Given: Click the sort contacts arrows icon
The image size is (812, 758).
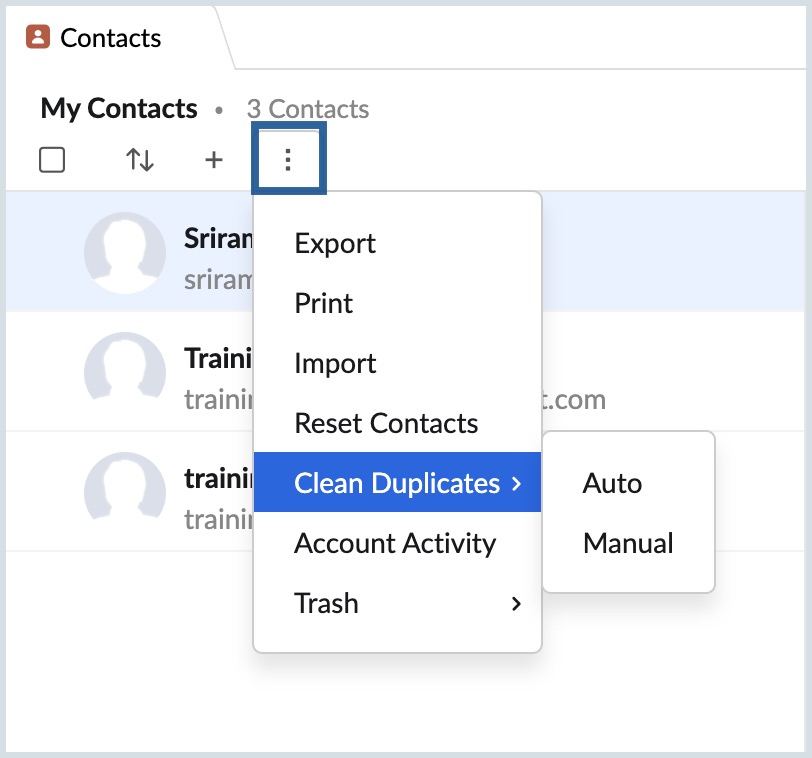Looking at the screenshot, I should [x=140, y=160].
